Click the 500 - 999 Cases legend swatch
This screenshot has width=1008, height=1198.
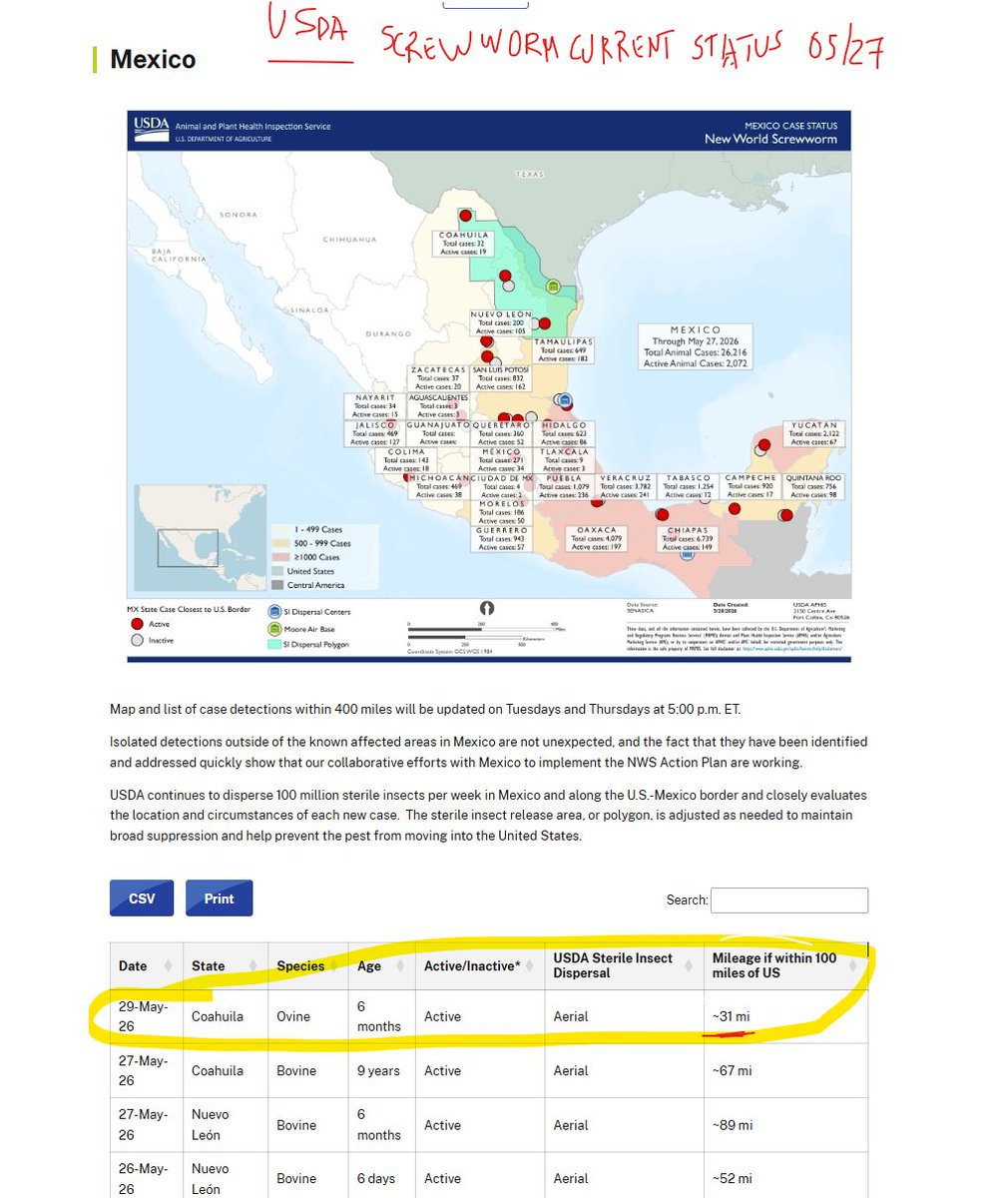click(280, 543)
